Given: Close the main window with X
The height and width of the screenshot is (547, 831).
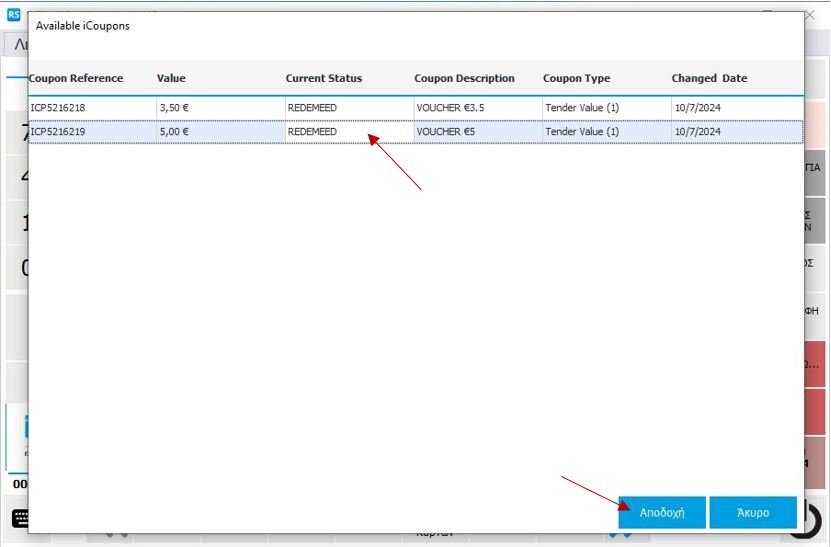Looking at the screenshot, I should point(809,15).
